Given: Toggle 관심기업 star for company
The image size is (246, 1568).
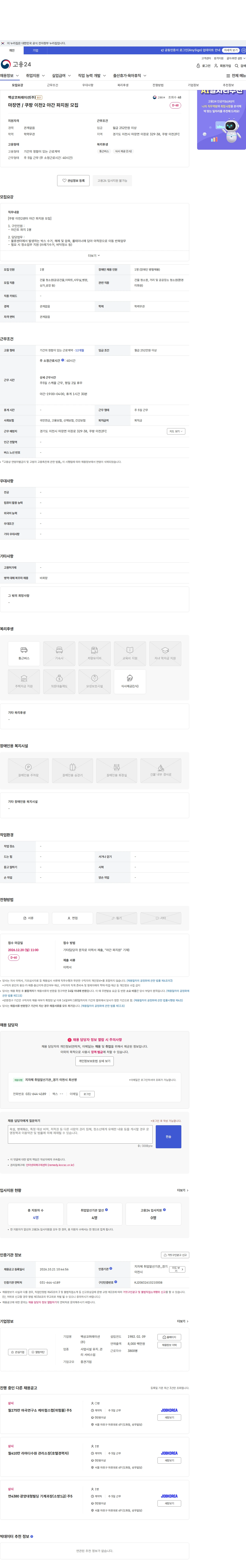Looking at the screenshot, I should click(x=18, y=1352).
